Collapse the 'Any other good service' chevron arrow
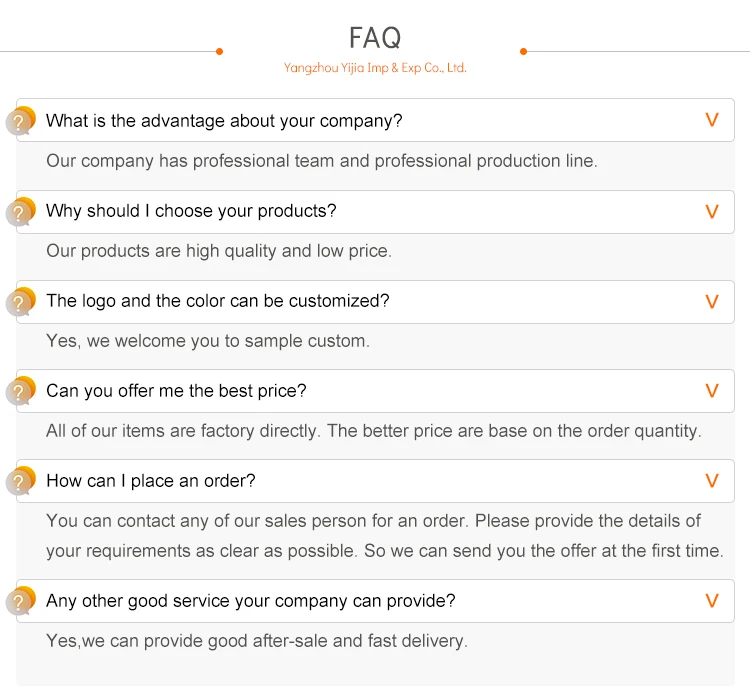This screenshot has width=750, height=698. coord(712,601)
